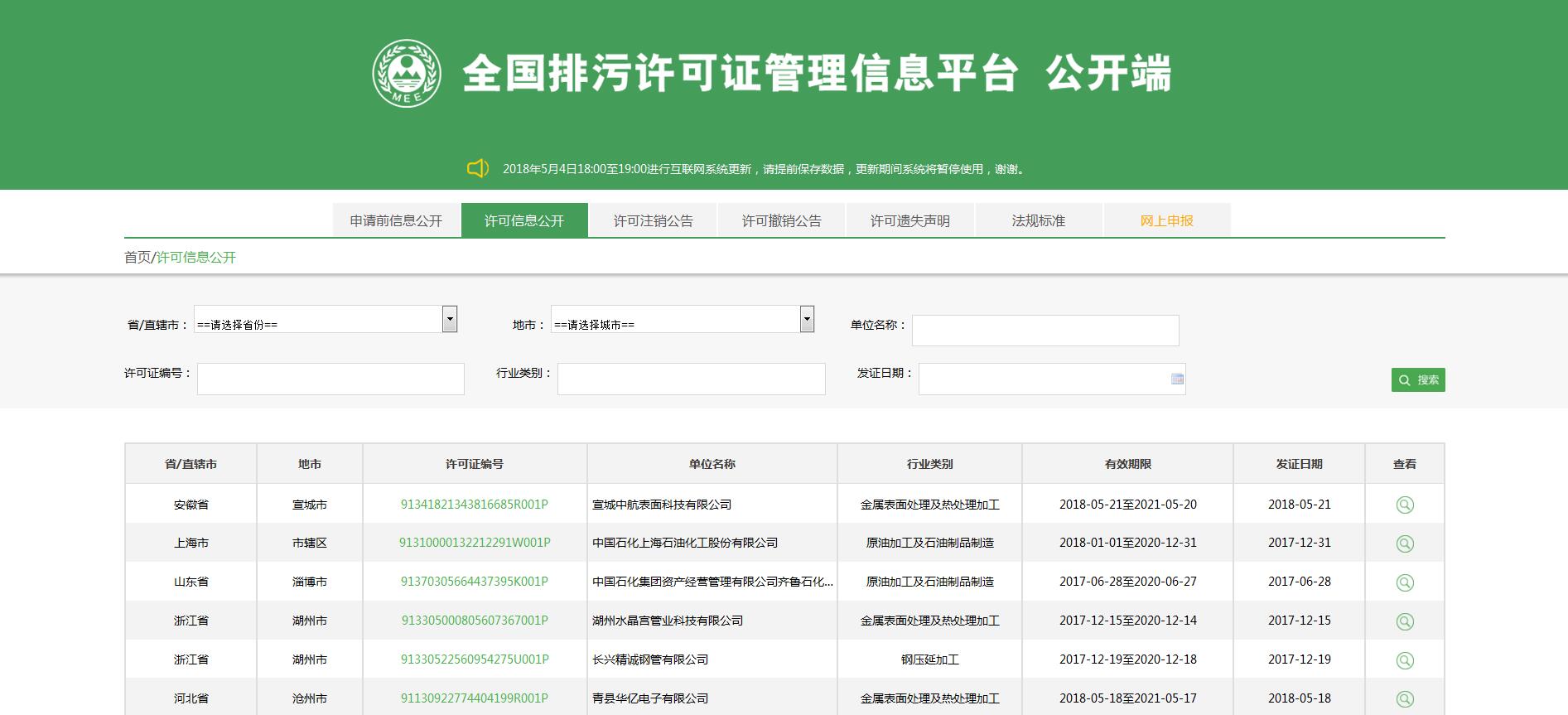The height and width of the screenshot is (715, 1568).
Task: Click the 安徽省 cell
Action: pyautogui.click(x=191, y=505)
